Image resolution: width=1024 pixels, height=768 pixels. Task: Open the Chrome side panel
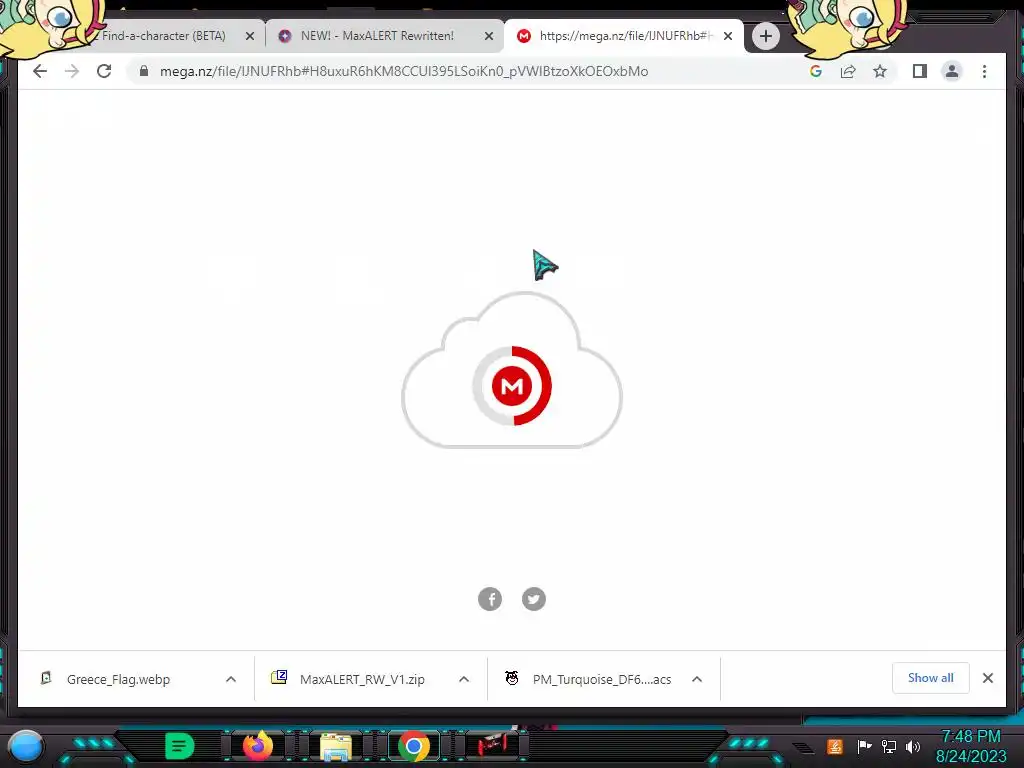(920, 71)
